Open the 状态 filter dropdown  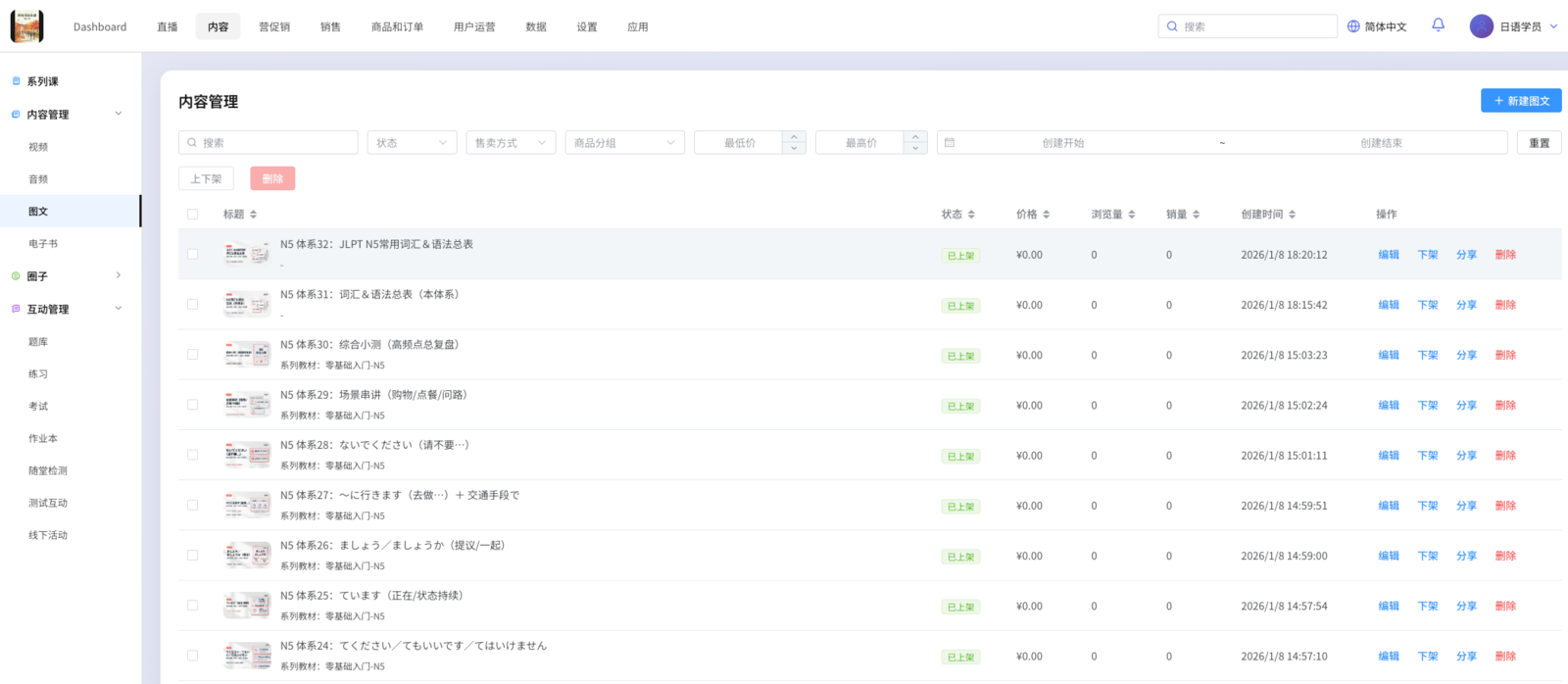[412, 143]
